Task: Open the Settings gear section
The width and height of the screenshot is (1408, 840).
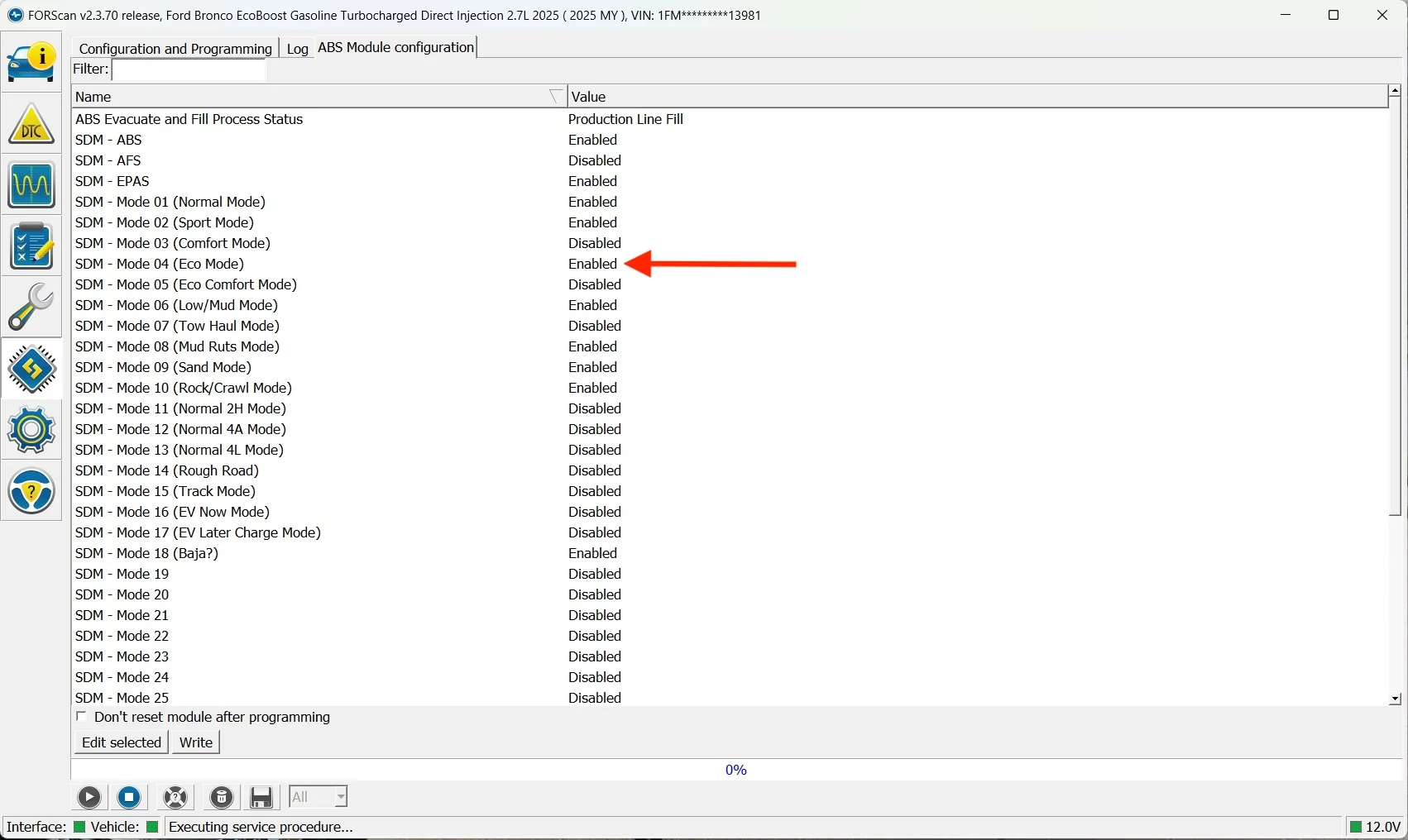Action: click(x=31, y=430)
